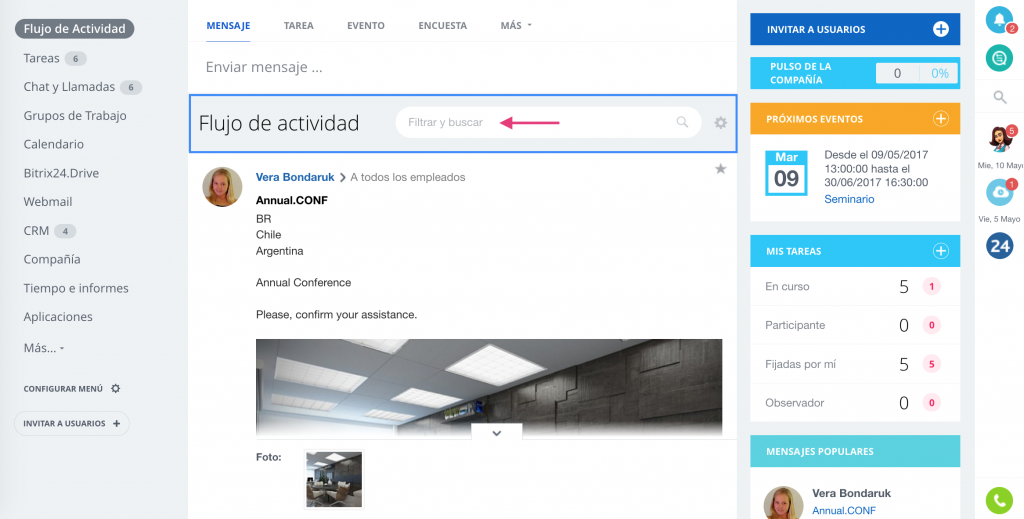
Task: Open the Más dropdown in message tabs
Action: coord(516,25)
